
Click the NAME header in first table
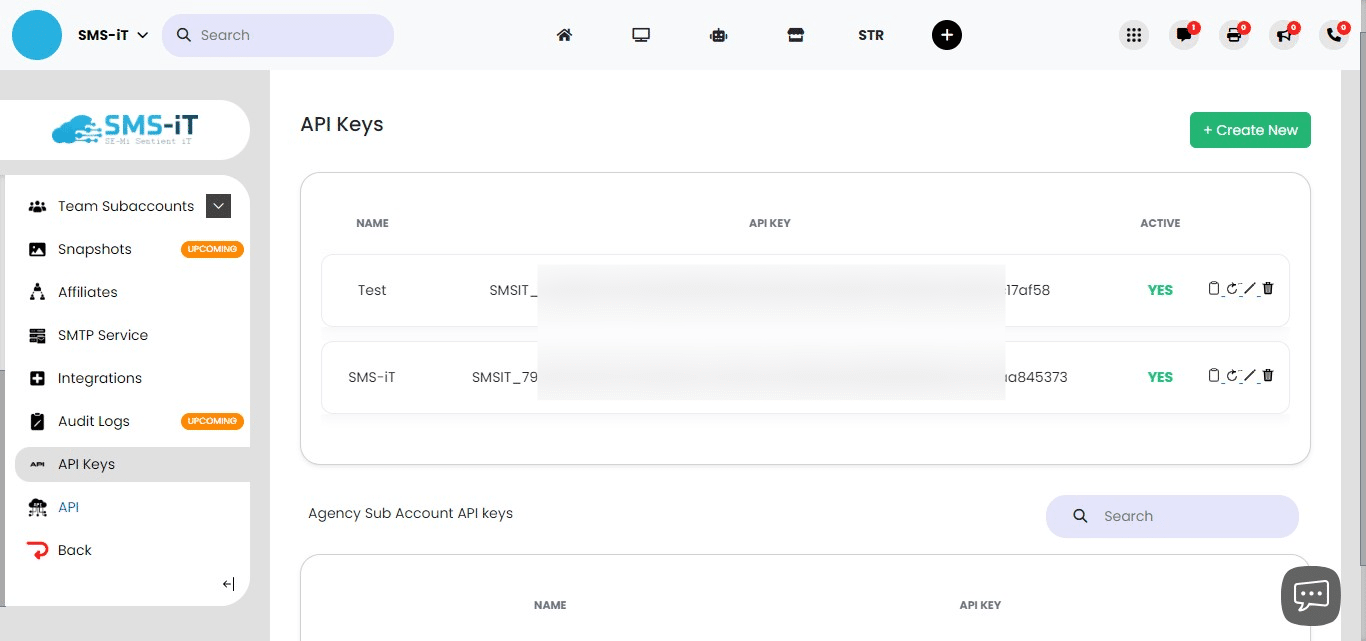(x=372, y=223)
